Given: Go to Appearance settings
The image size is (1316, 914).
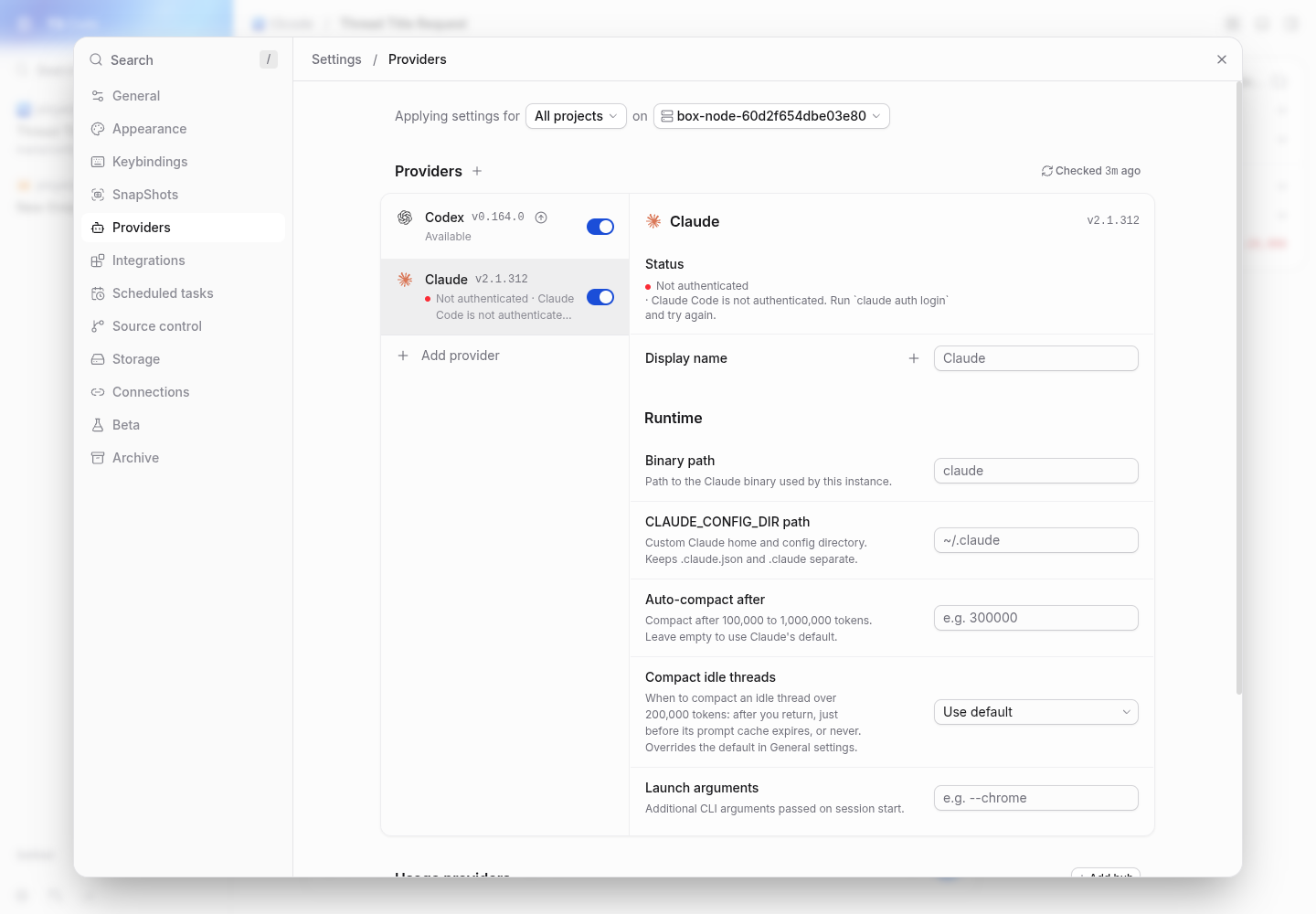Looking at the screenshot, I should [x=183, y=129].
